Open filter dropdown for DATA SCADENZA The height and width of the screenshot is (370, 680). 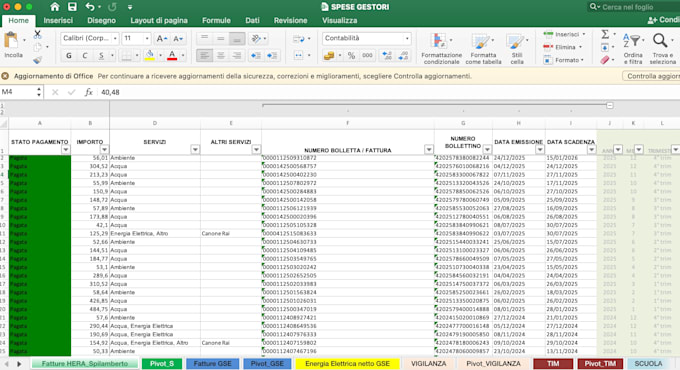592,150
